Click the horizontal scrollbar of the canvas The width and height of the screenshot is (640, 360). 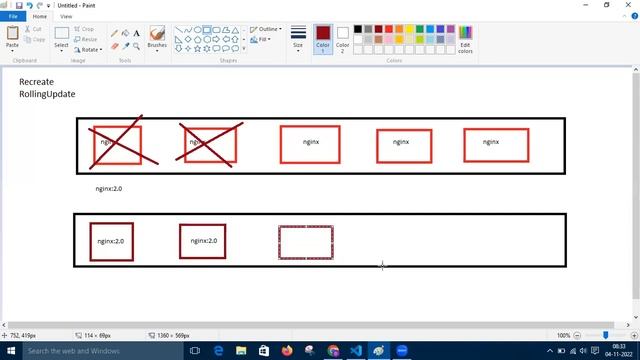(x=311, y=325)
